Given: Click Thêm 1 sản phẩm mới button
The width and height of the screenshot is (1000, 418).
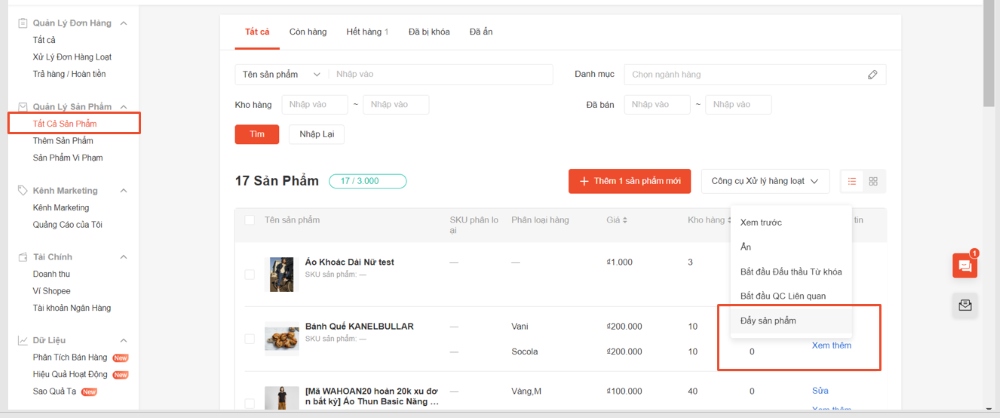Looking at the screenshot, I should (629, 181).
